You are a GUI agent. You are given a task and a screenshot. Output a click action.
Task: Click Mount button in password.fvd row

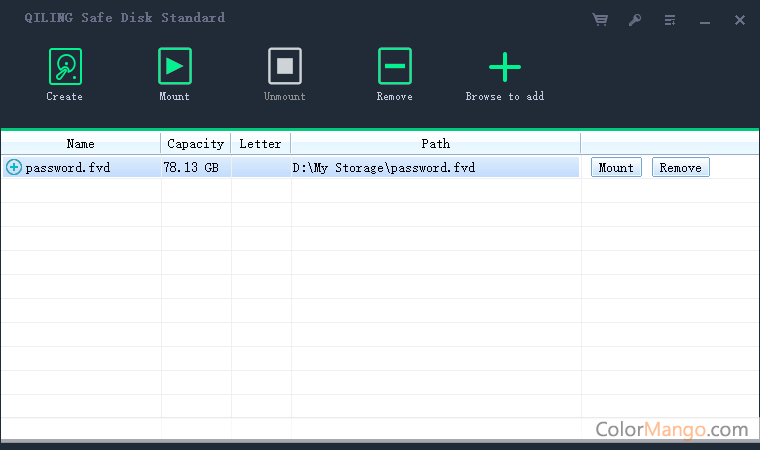click(616, 167)
